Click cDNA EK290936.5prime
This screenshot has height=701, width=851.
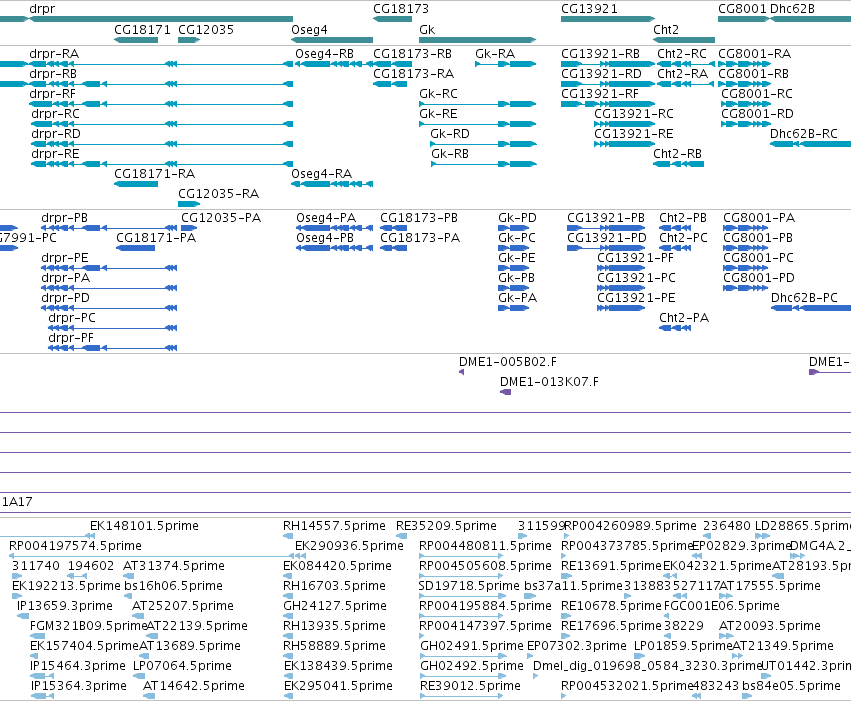click(301, 556)
